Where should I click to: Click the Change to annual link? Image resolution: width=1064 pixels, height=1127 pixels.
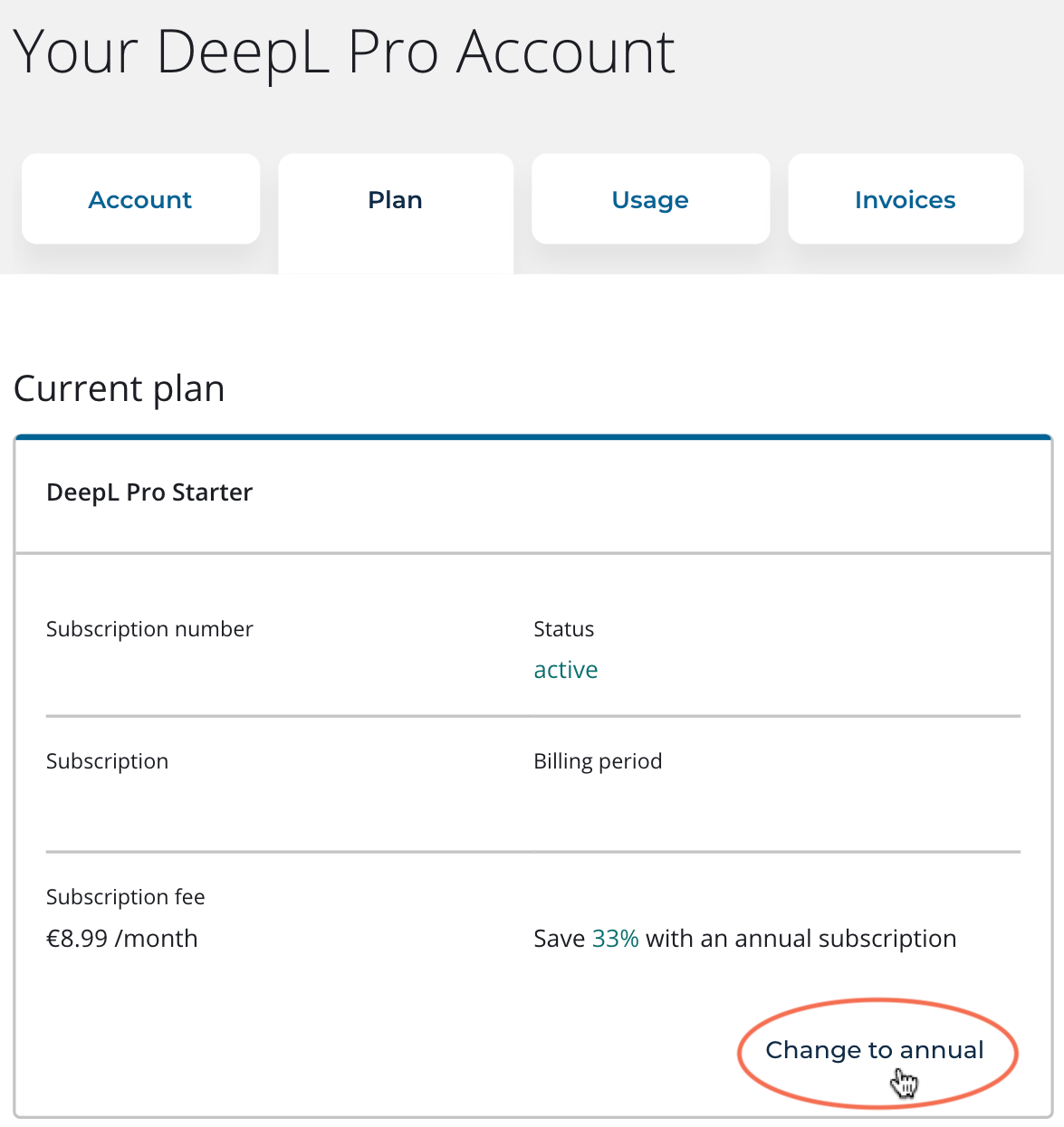click(x=875, y=1050)
